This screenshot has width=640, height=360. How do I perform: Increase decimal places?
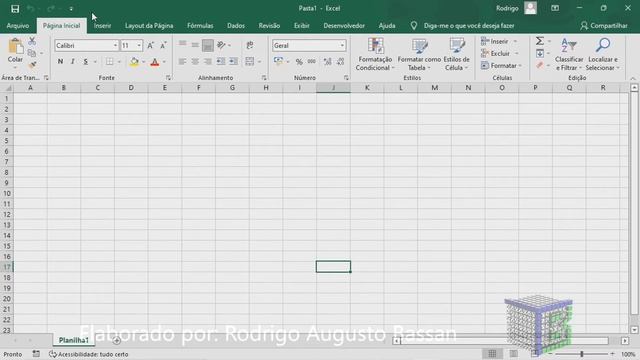click(x=327, y=62)
